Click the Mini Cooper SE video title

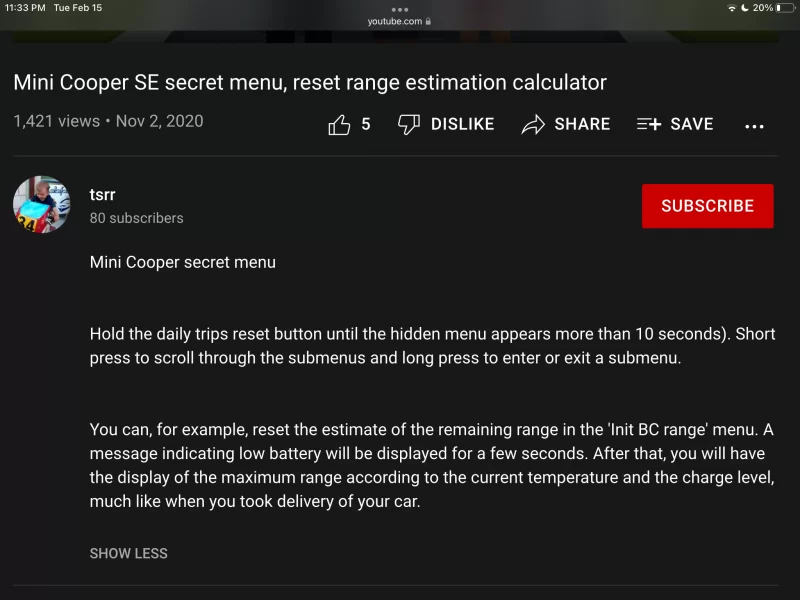(310, 82)
